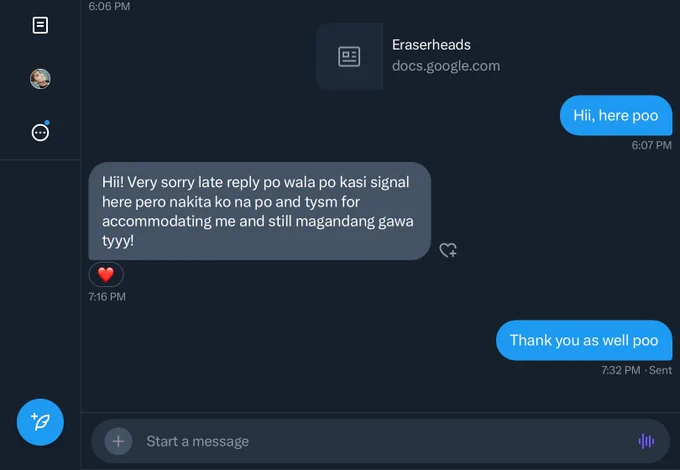Select the "Thank you as well poo" bubble
The width and height of the screenshot is (680, 470).
coord(584,340)
